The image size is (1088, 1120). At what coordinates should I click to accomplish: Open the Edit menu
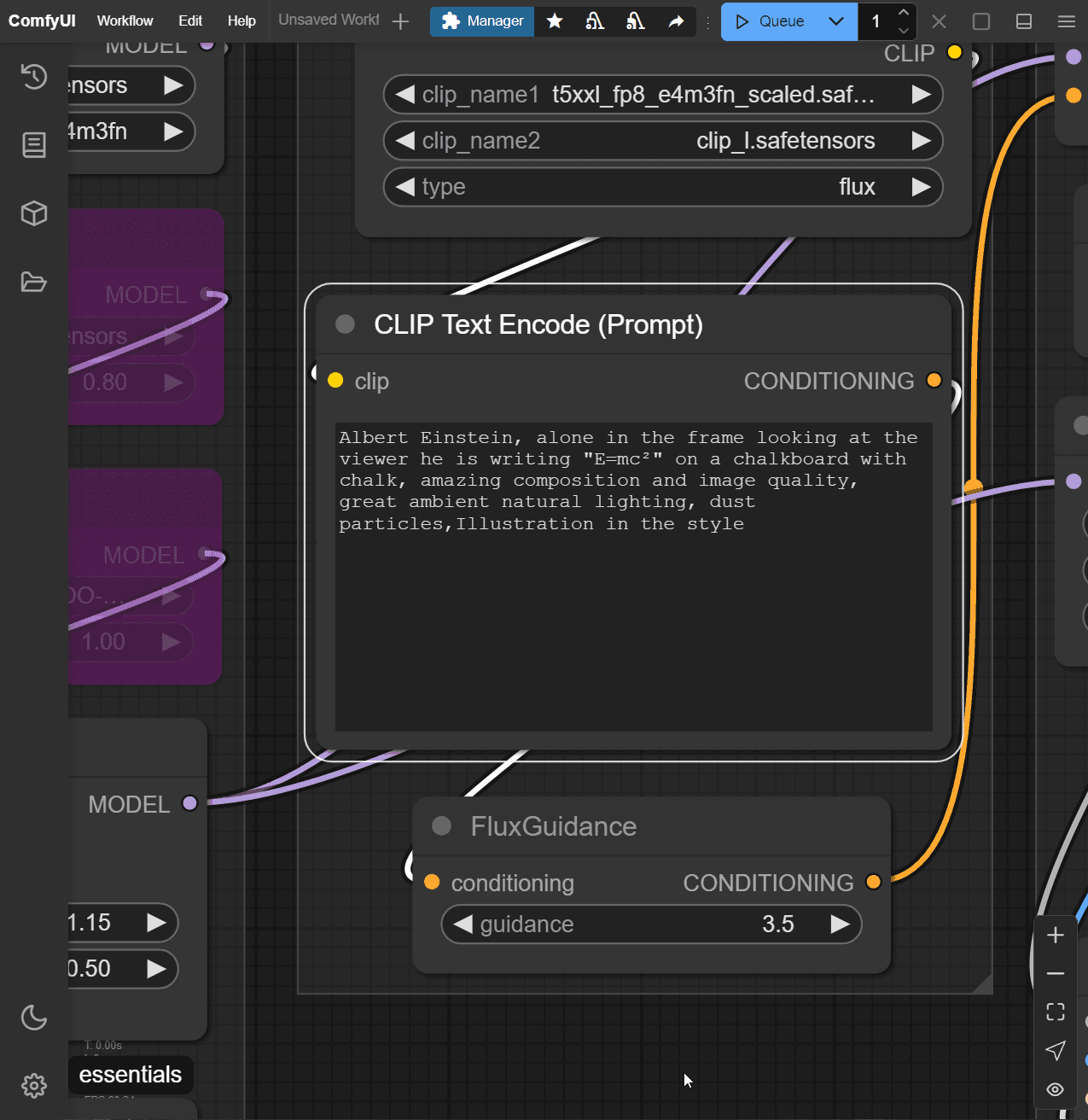(190, 20)
